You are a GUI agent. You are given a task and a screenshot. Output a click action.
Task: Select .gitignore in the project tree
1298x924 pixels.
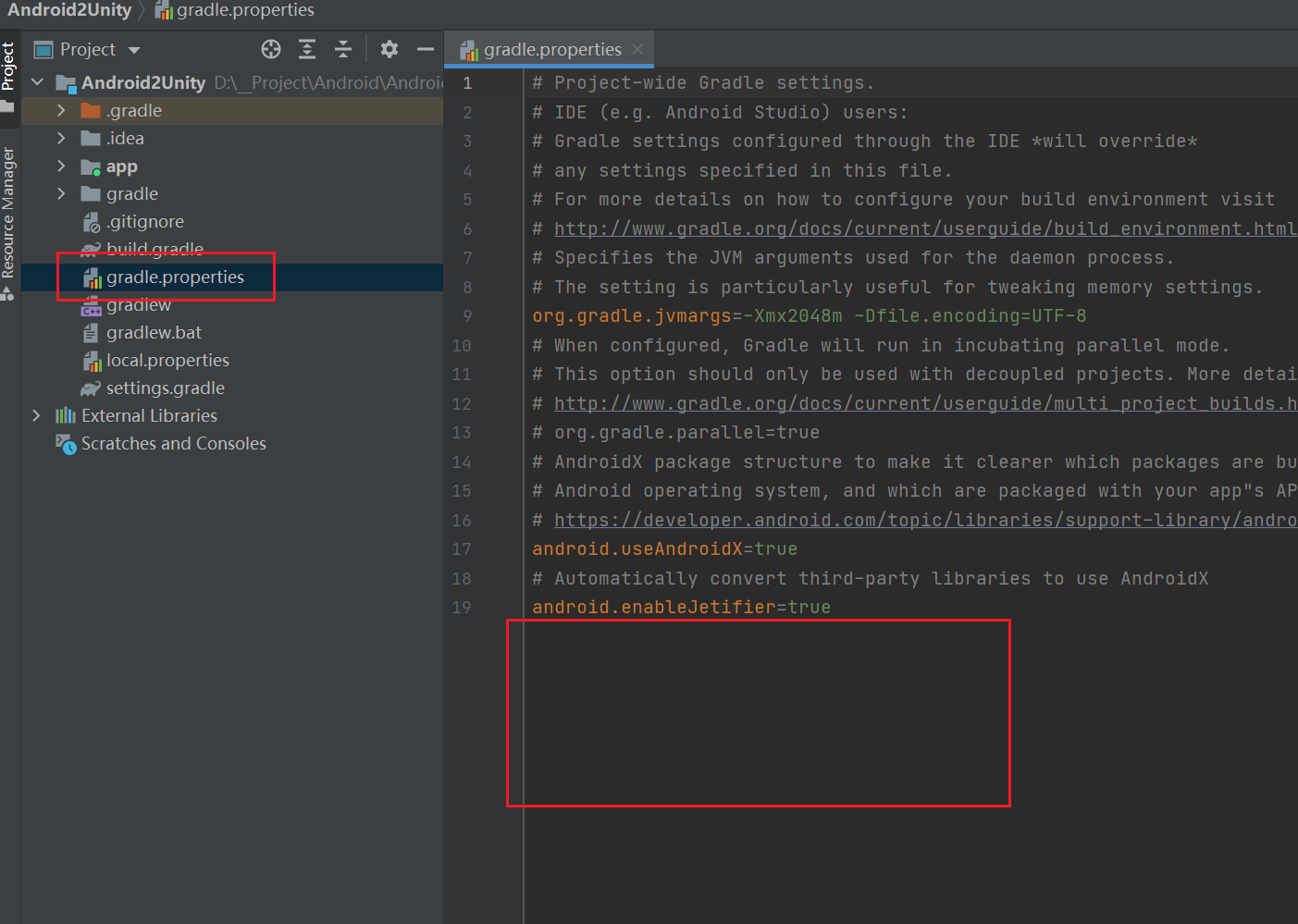(145, 221)
